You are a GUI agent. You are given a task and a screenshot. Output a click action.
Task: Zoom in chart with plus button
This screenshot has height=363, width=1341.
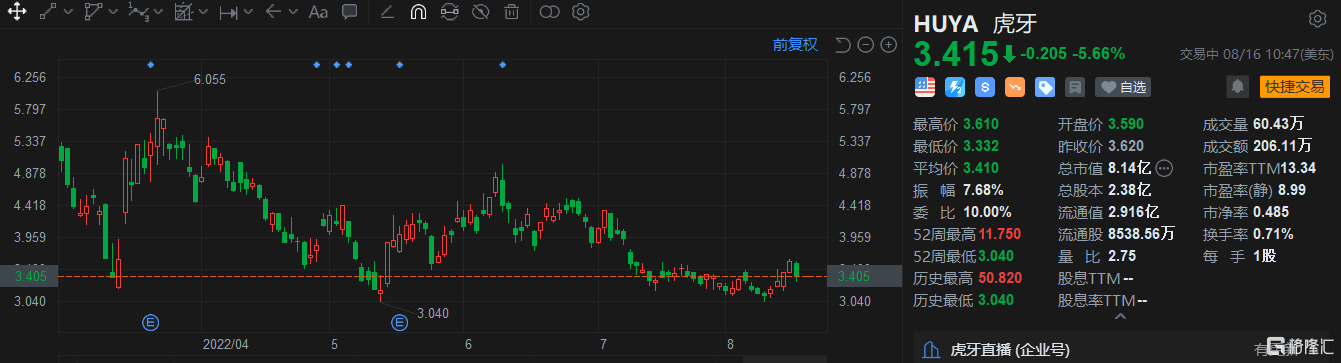[x=888, y=45]
